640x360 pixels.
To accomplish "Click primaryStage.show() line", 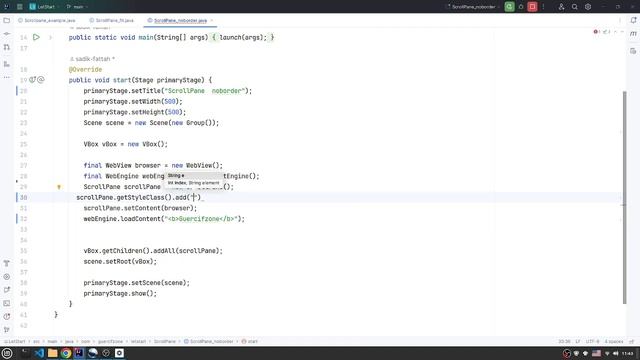I will (x=120, y=293).
